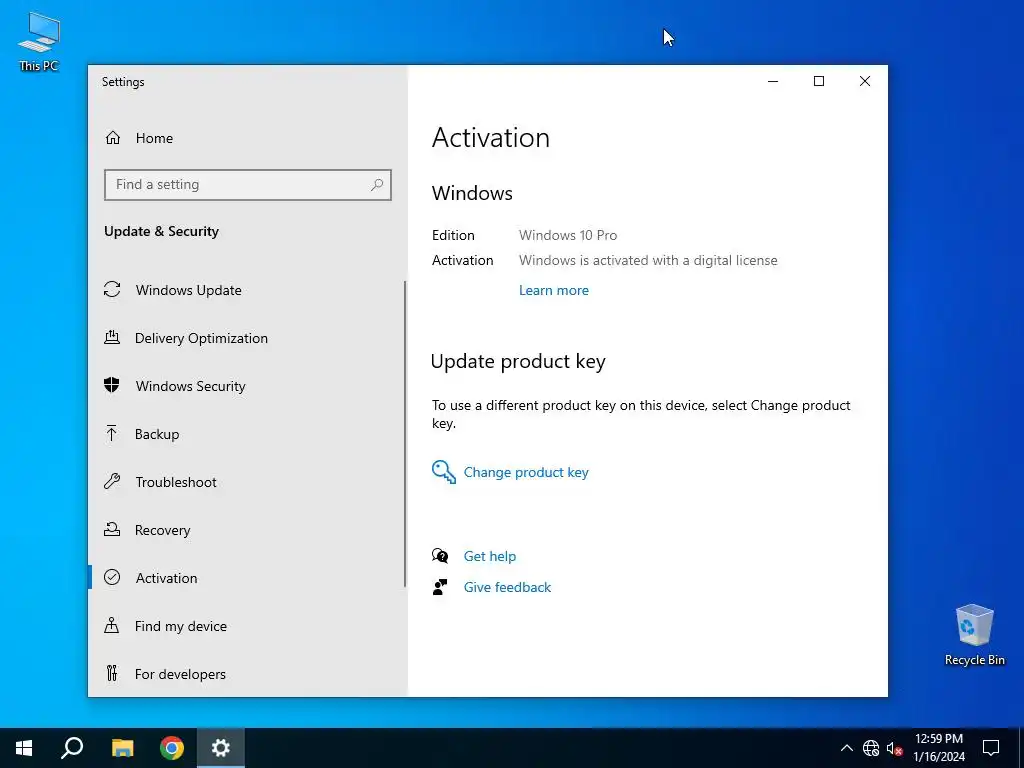The height and width of the screenshot is (768, 1024).
Task: Open Google Chrome from taskbar
Action: 172,748
